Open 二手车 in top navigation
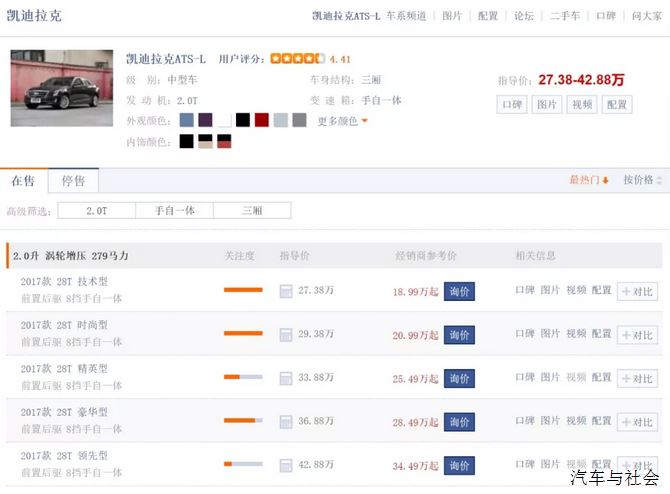Image resolution: width=670 pixels, height=494 pixels. tap(565, 16)
